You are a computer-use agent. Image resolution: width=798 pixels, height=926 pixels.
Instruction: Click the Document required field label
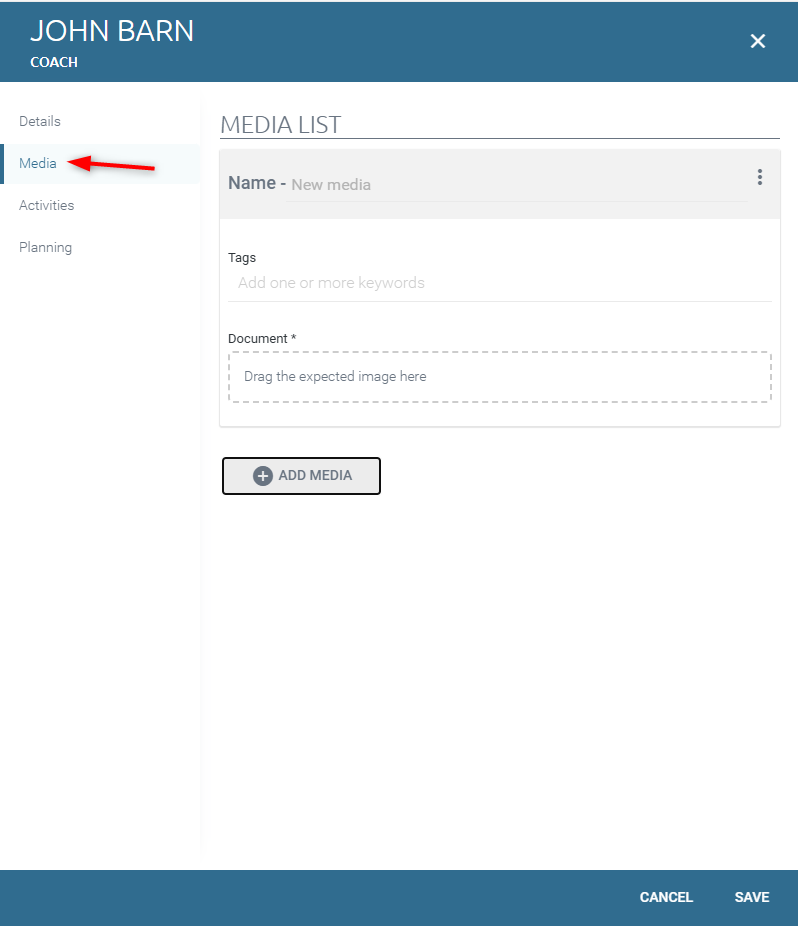point(262,339)
